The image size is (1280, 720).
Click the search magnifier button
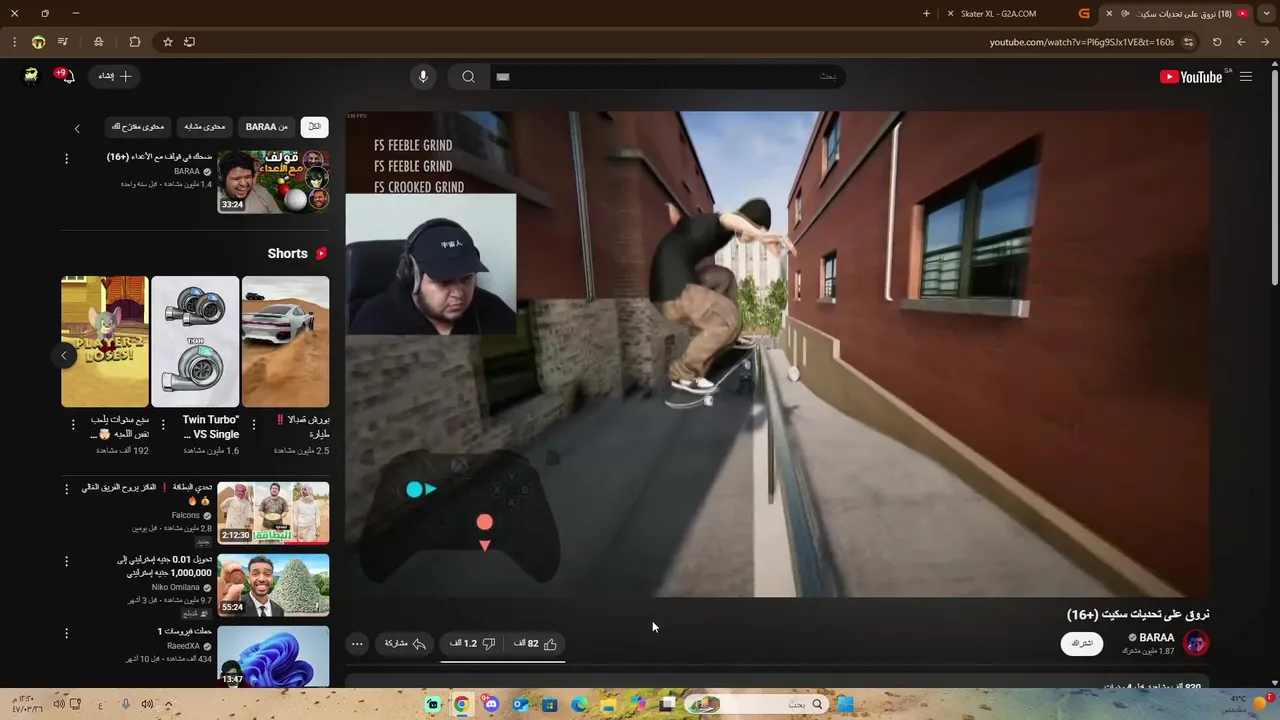pyautogui.click(x=468, y=77)
